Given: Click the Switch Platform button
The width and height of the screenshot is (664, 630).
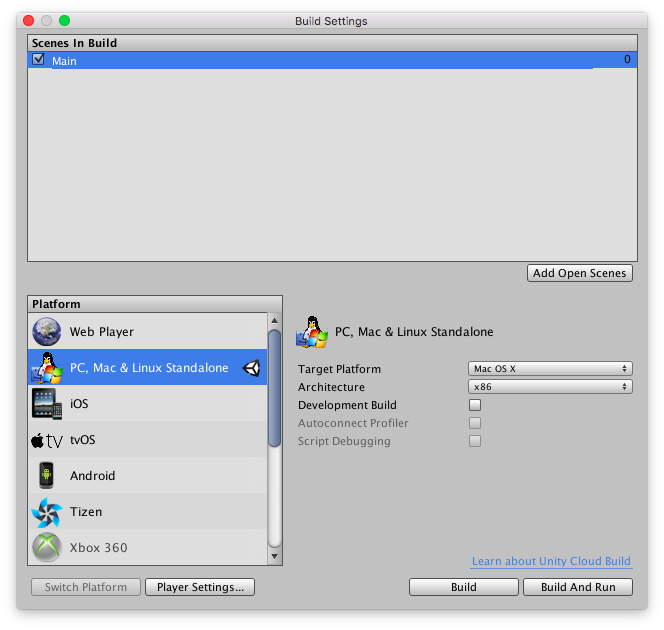Looking at the screenshot, I should pyautogui.click(x=86, y=587).
